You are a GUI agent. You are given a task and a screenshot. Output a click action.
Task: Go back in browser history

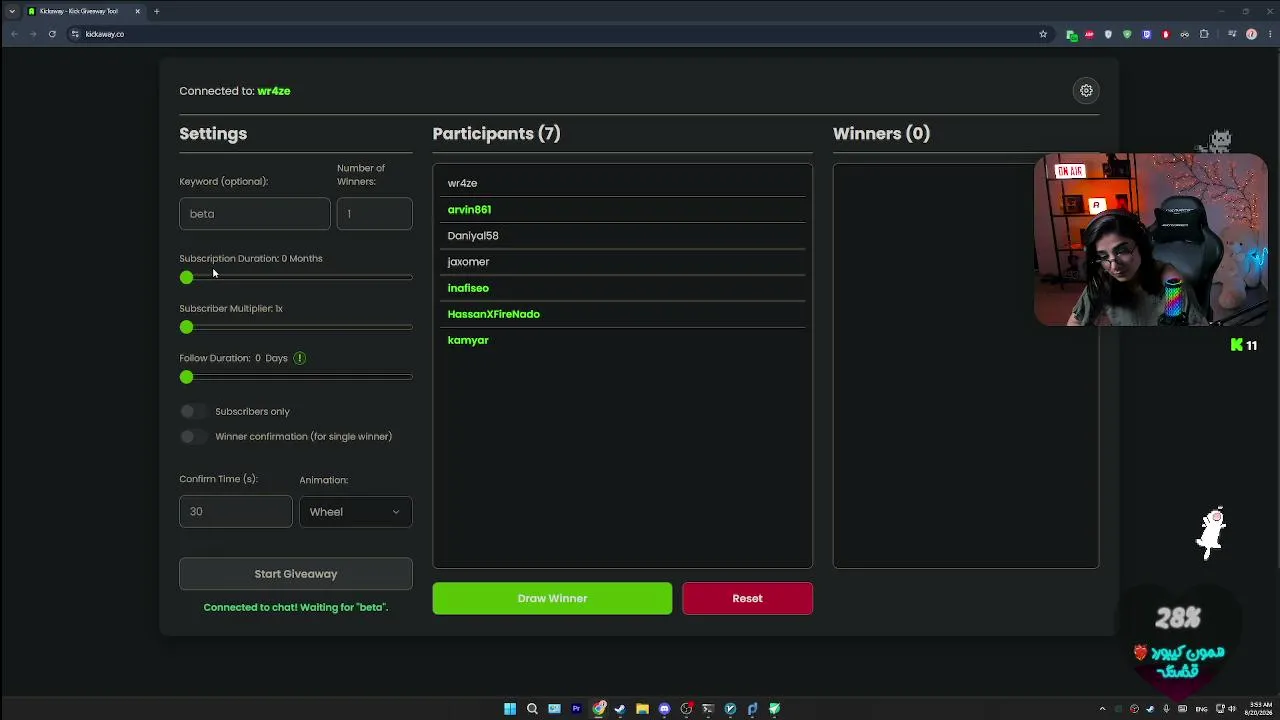click(14, 34)
